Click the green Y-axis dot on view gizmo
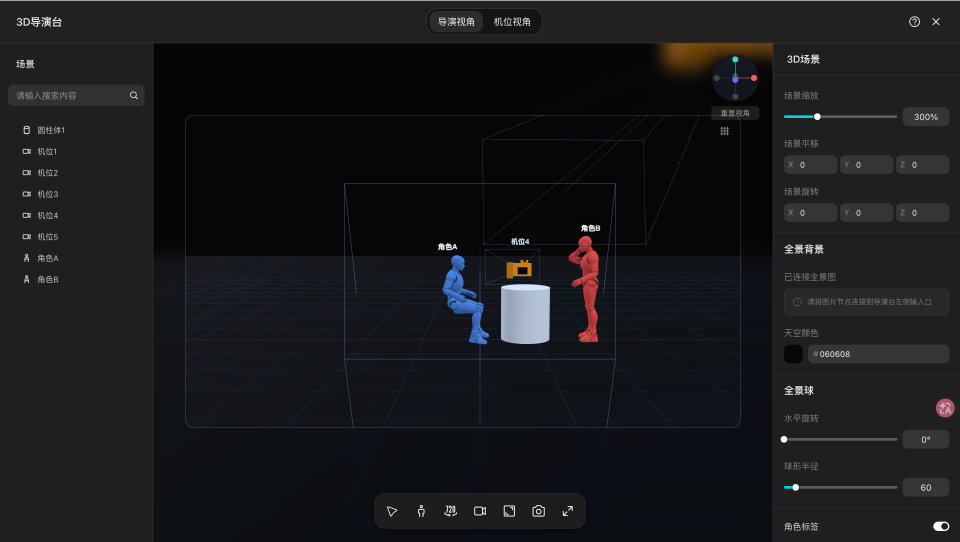The height and width of the screenshot is (542, 960). (x=735, y=59)
